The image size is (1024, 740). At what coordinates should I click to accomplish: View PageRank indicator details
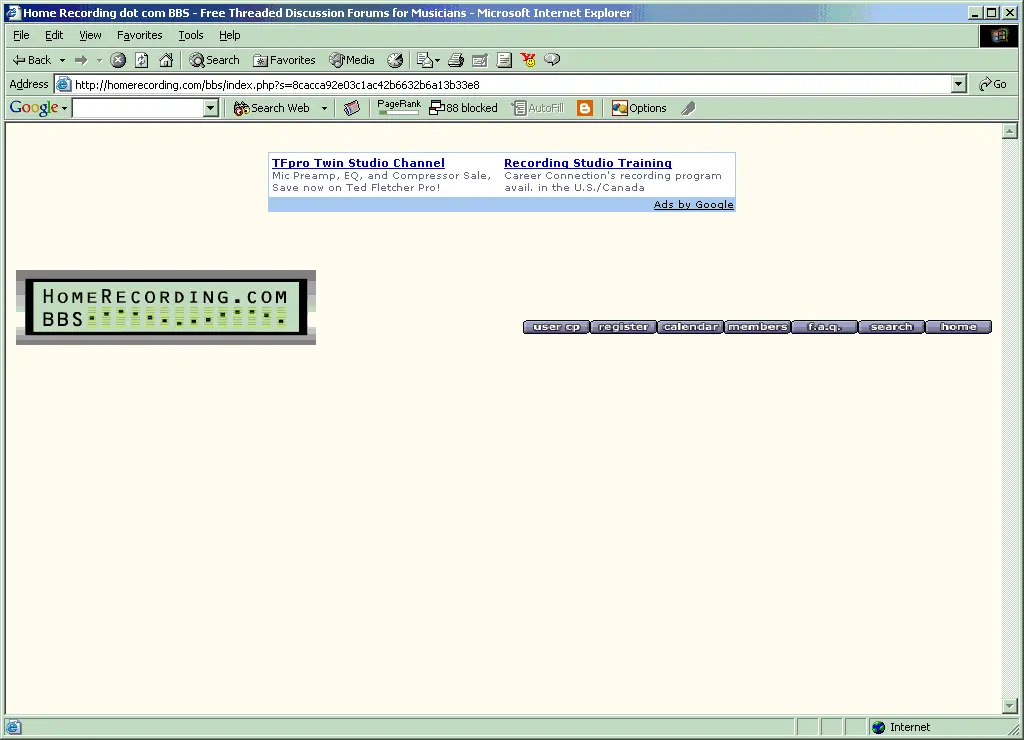399,107
